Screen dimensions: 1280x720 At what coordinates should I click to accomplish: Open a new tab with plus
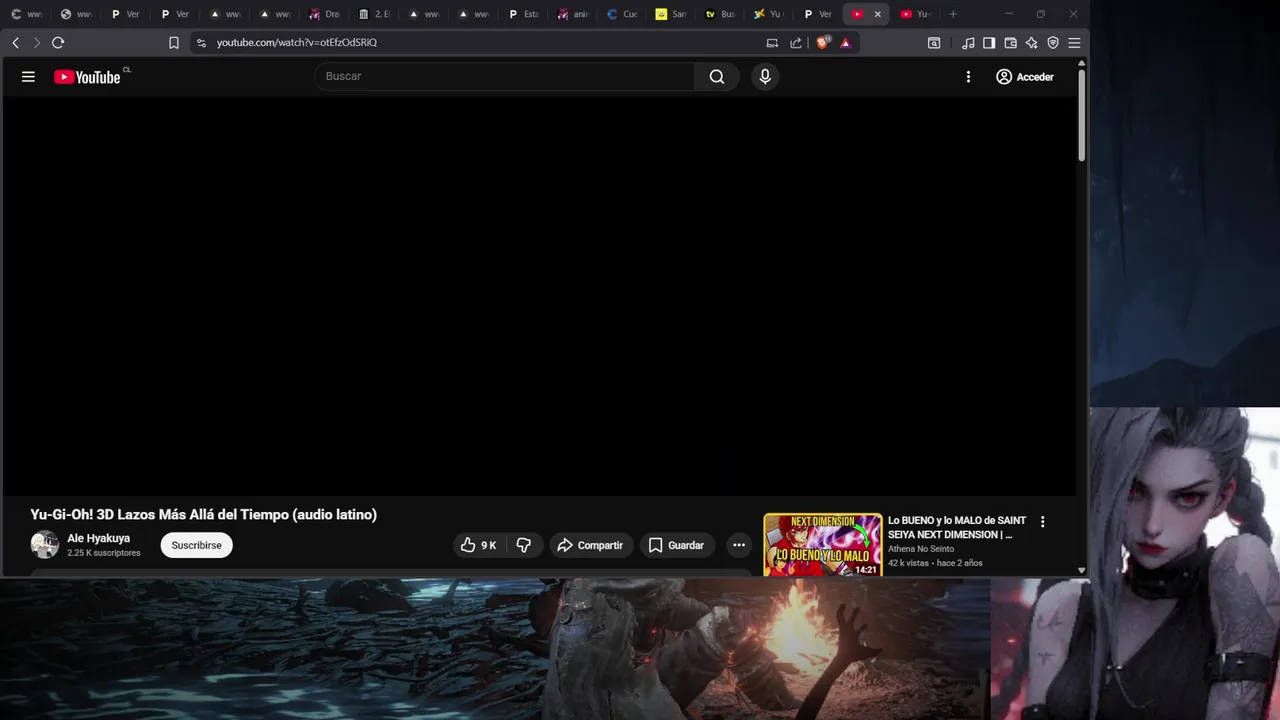953,14
